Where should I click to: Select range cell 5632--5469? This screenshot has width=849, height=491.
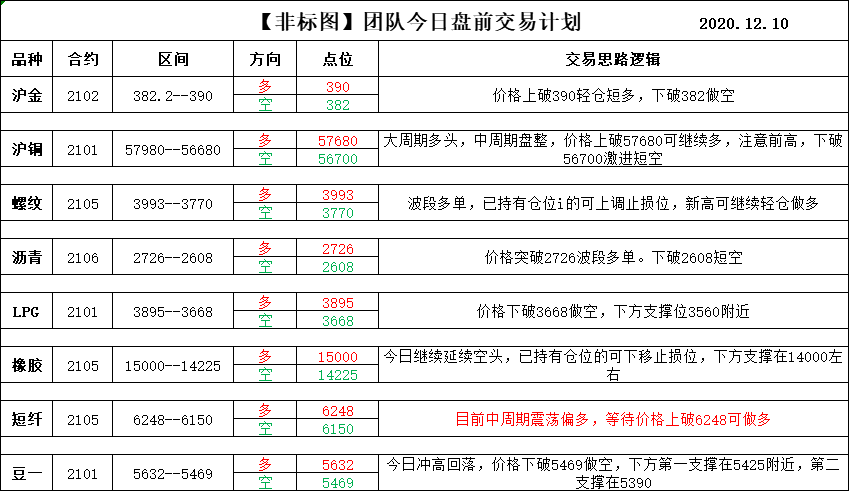(173, 473)
